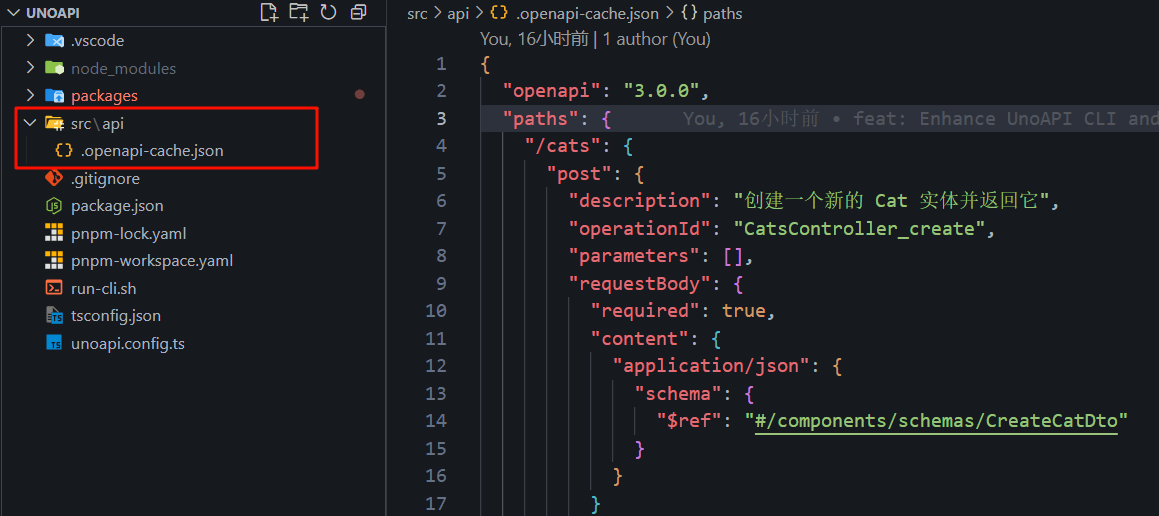The height and width of the screenshot is (516, 1159).
Task: Click the src breadcrumb item
Action: (x=418, y=14)
